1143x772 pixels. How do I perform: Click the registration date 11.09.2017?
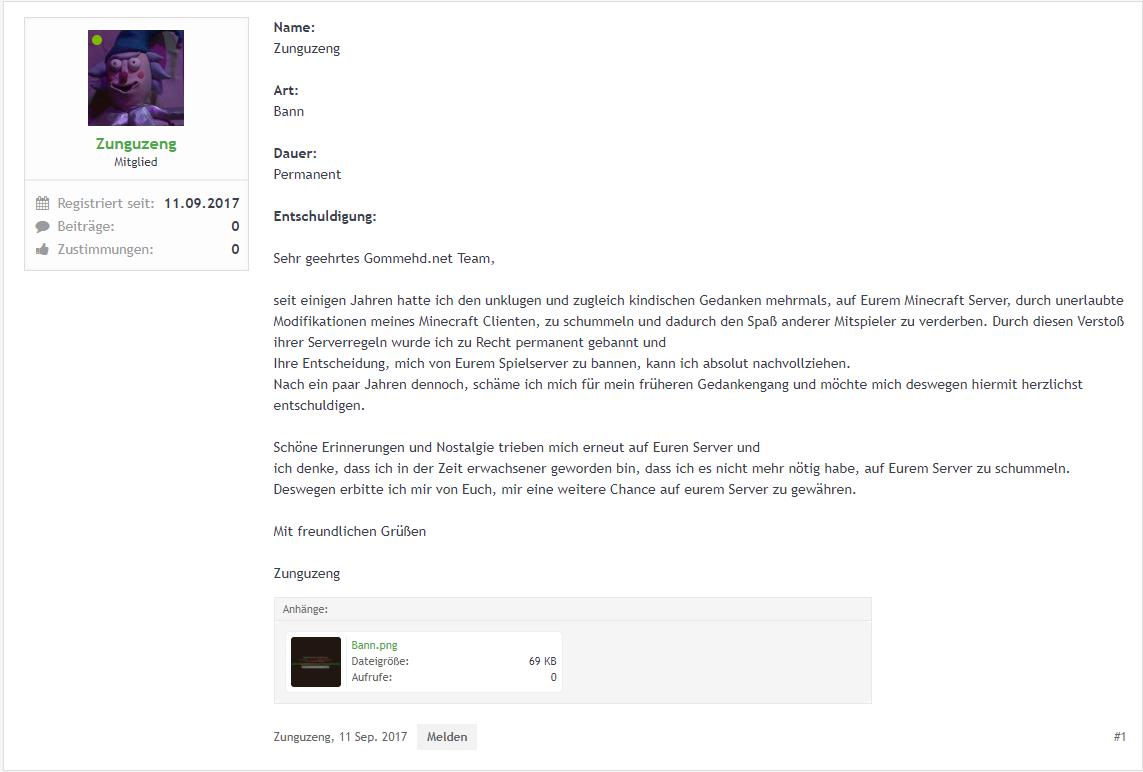tap(202, 203)
